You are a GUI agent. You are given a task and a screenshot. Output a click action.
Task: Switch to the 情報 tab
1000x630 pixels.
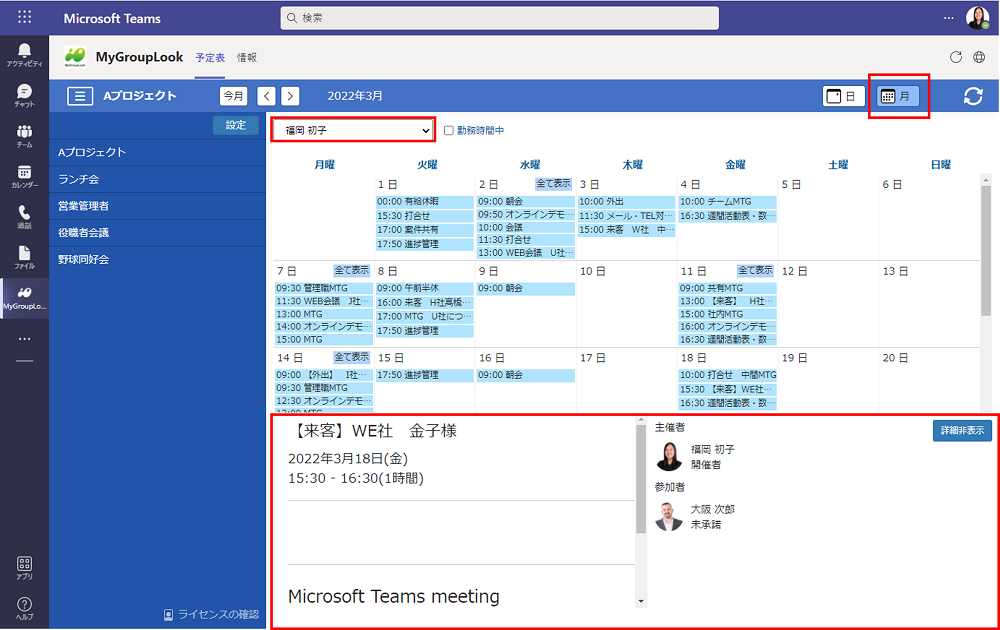point(247,58)
